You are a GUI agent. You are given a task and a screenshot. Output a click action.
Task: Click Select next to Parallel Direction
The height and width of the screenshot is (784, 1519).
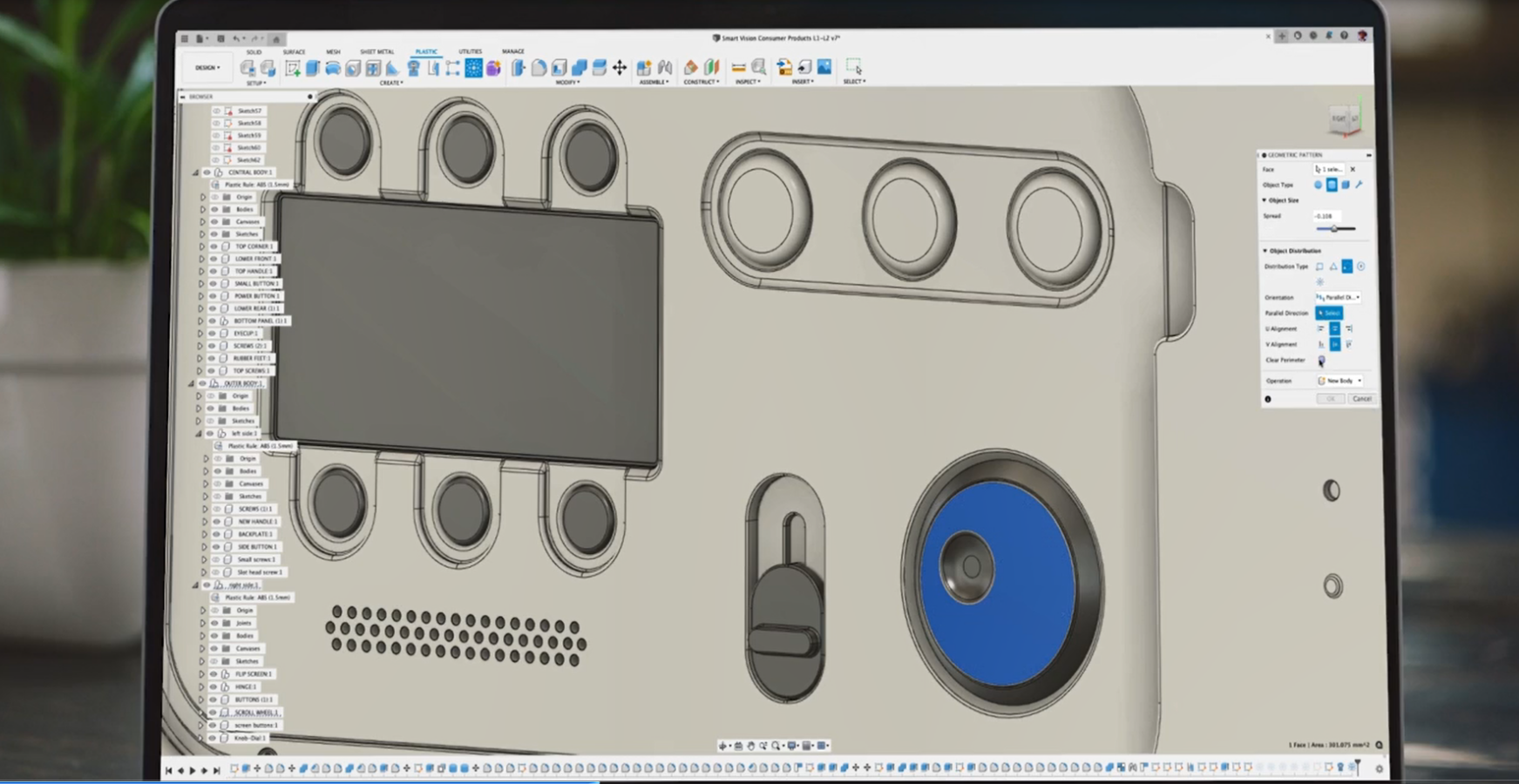pos(1329,313)
